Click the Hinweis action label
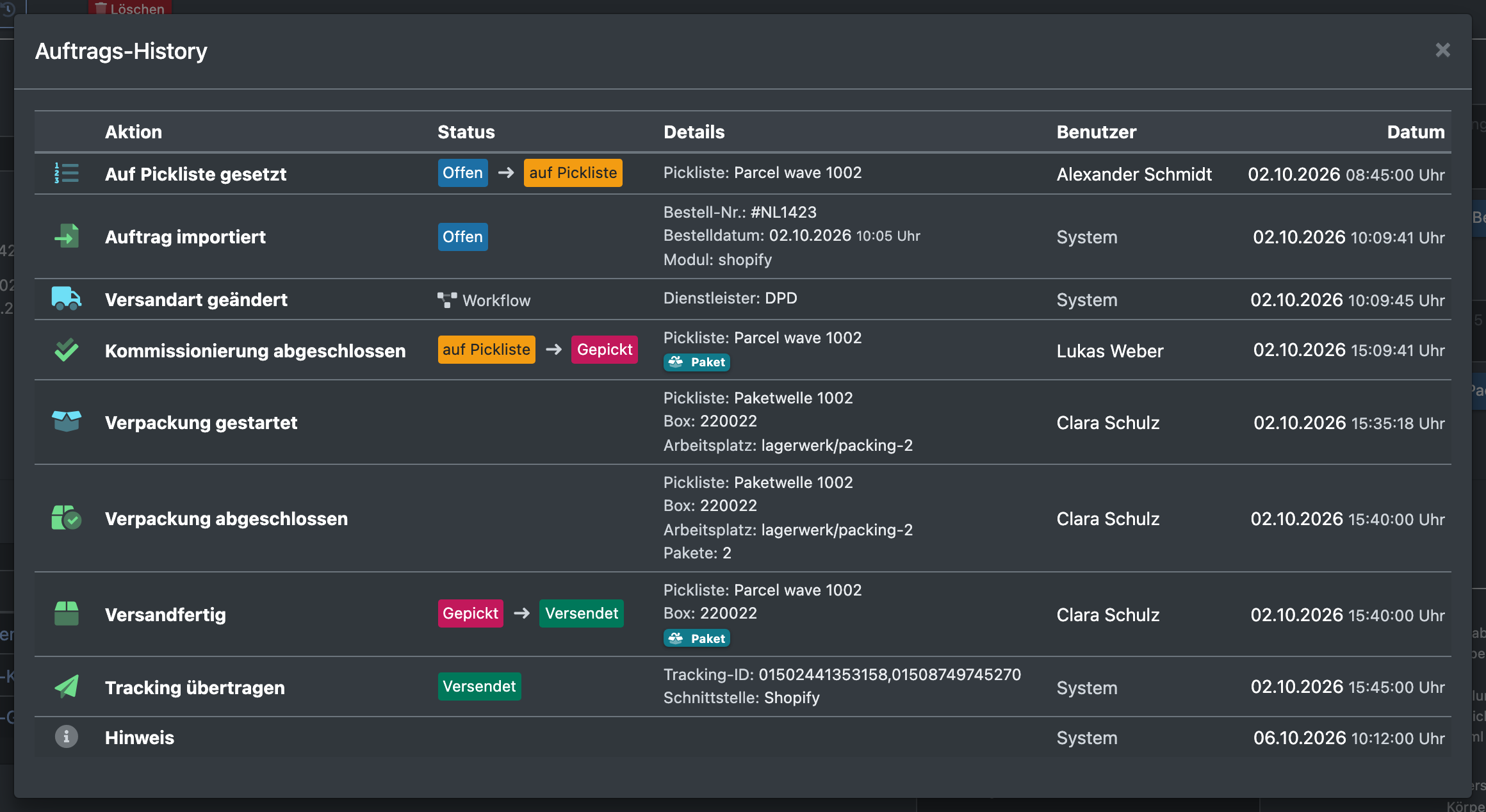This screenshot has height=812, width=1486. [140, 738]
